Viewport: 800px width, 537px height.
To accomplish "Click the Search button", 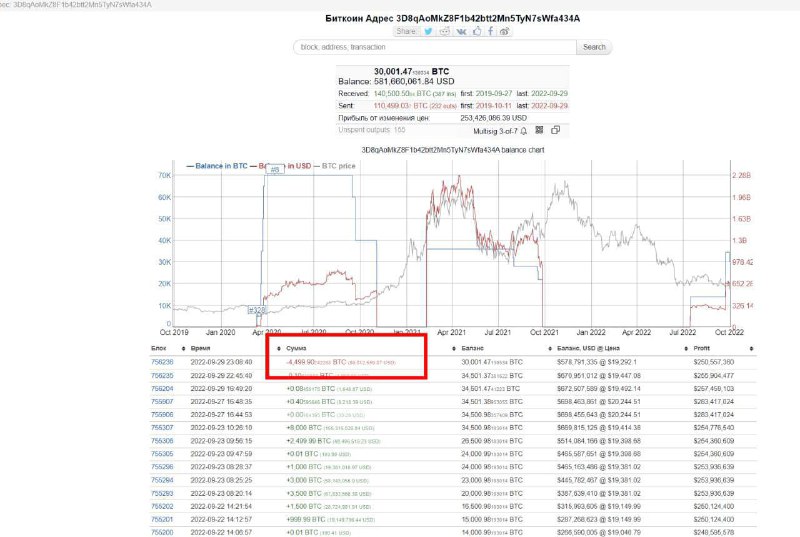I will click(x=594, y=47).
